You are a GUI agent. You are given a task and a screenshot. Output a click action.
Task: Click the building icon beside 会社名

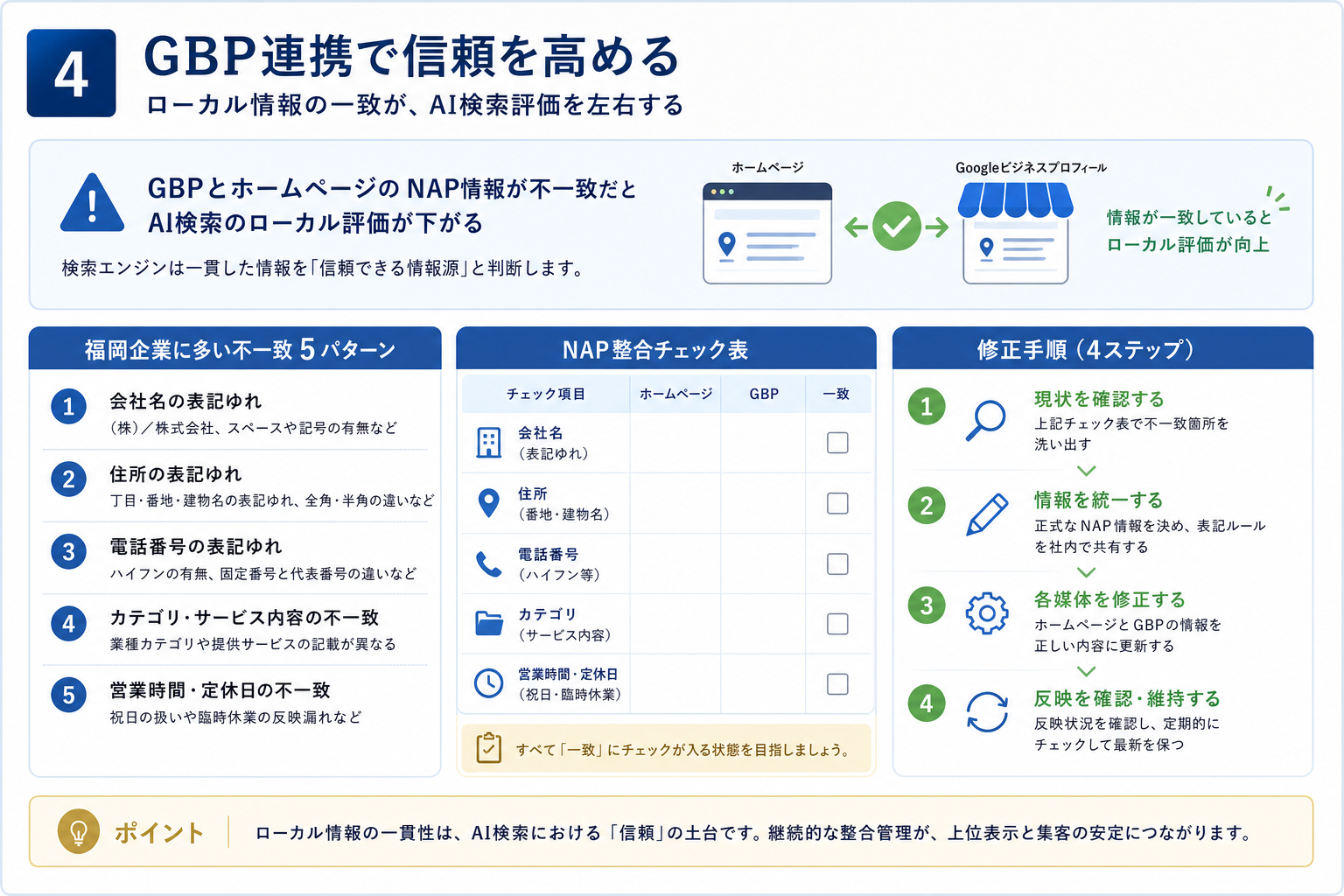click(488, 443)
